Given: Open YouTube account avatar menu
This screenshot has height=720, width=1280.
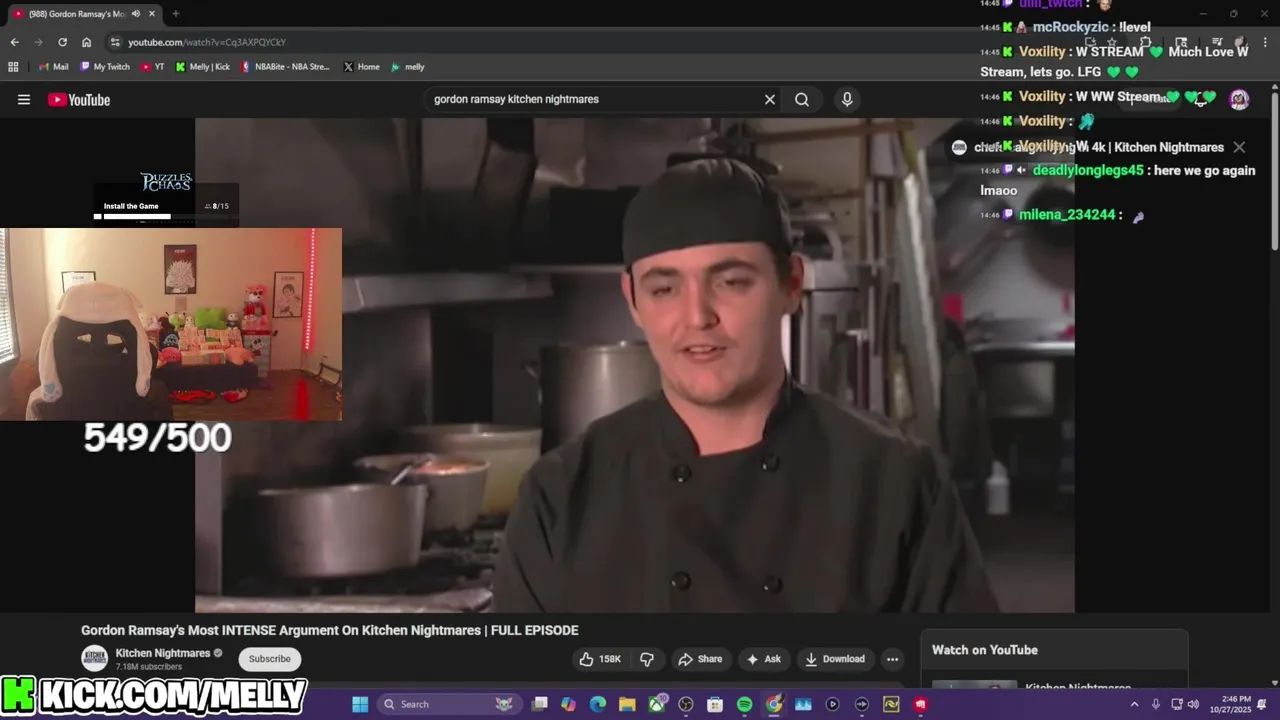Looking at the screenshot, I should [1239, 99].
